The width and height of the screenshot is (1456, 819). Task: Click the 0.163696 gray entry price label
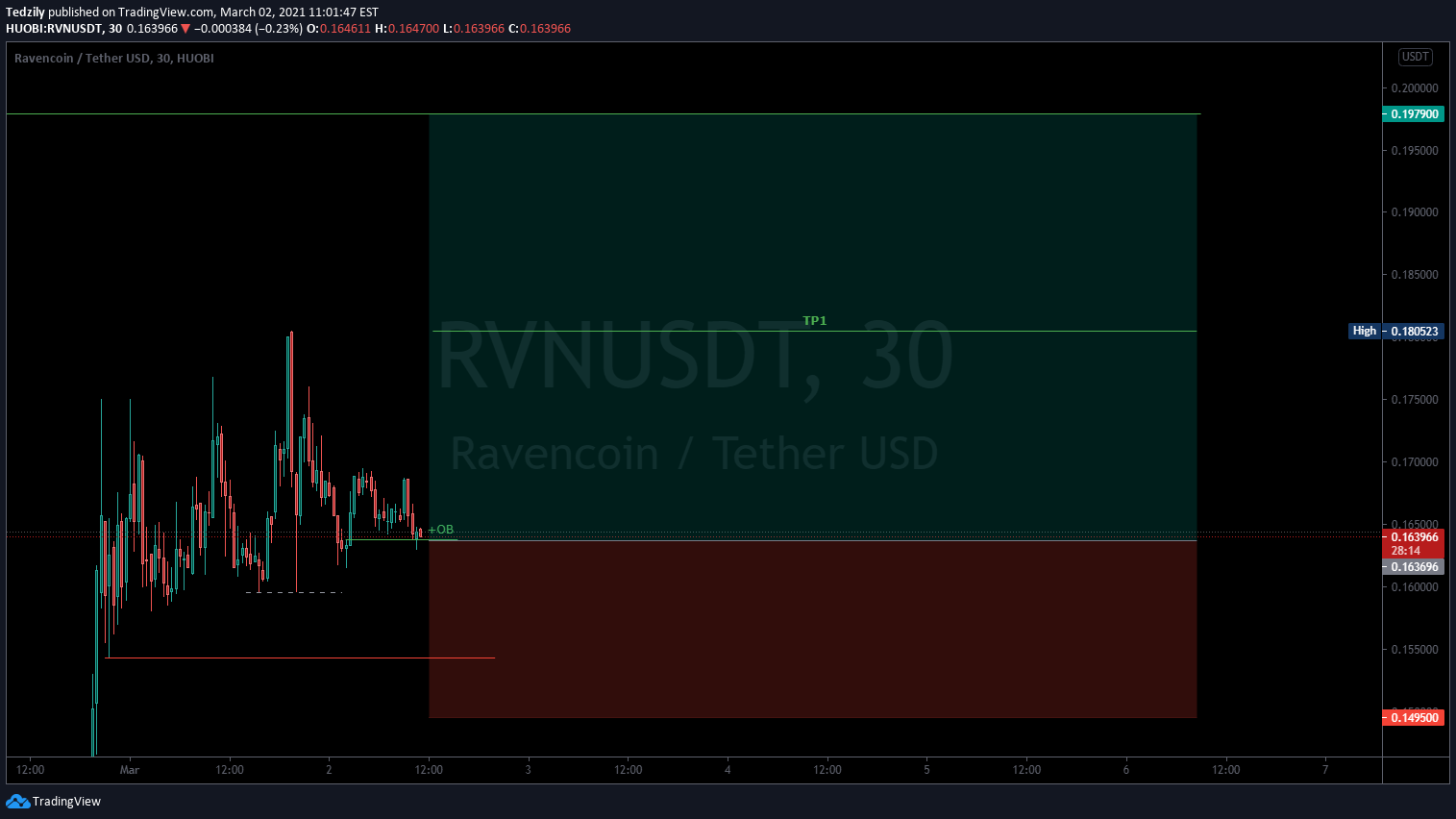coord(1413,567)
